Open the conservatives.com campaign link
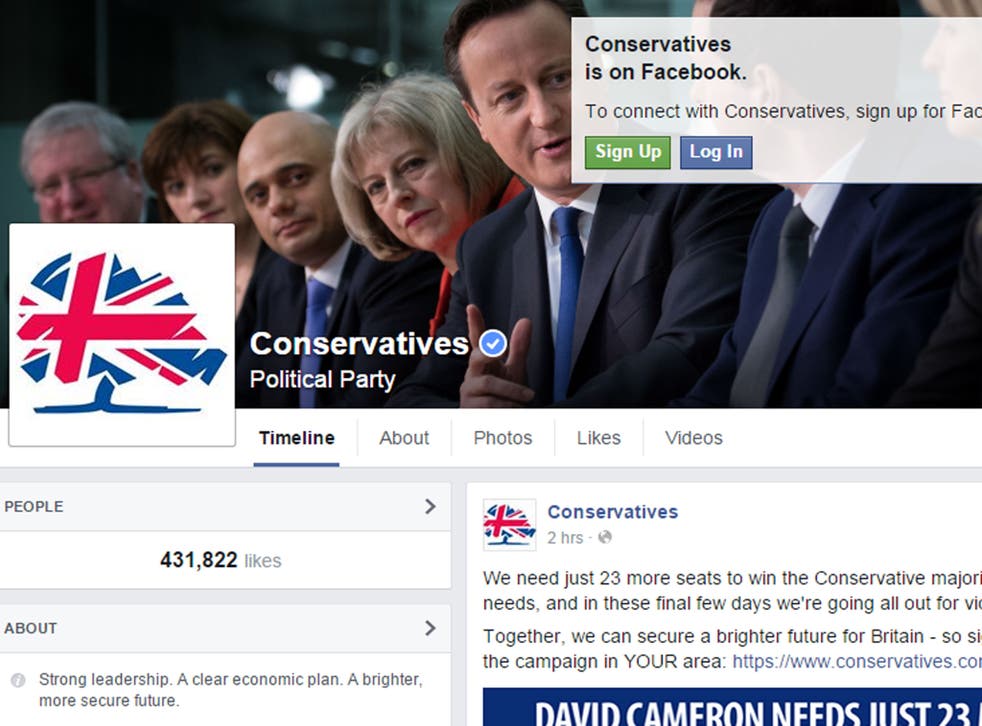982x726 pixels. 857,661
